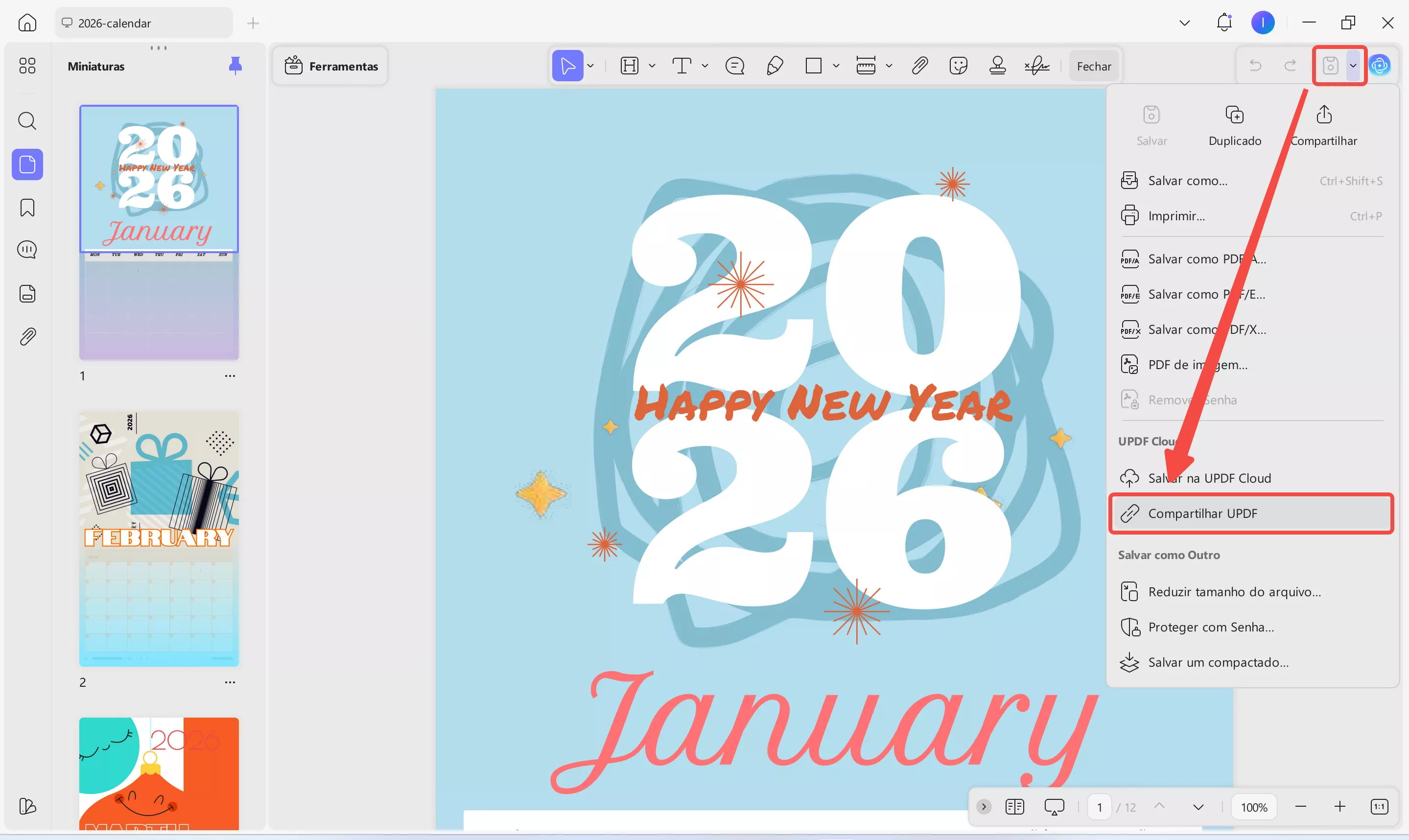Open the bookmarks panel
Viewport: 1409px width, 840px height.
[x=27, y=208]
